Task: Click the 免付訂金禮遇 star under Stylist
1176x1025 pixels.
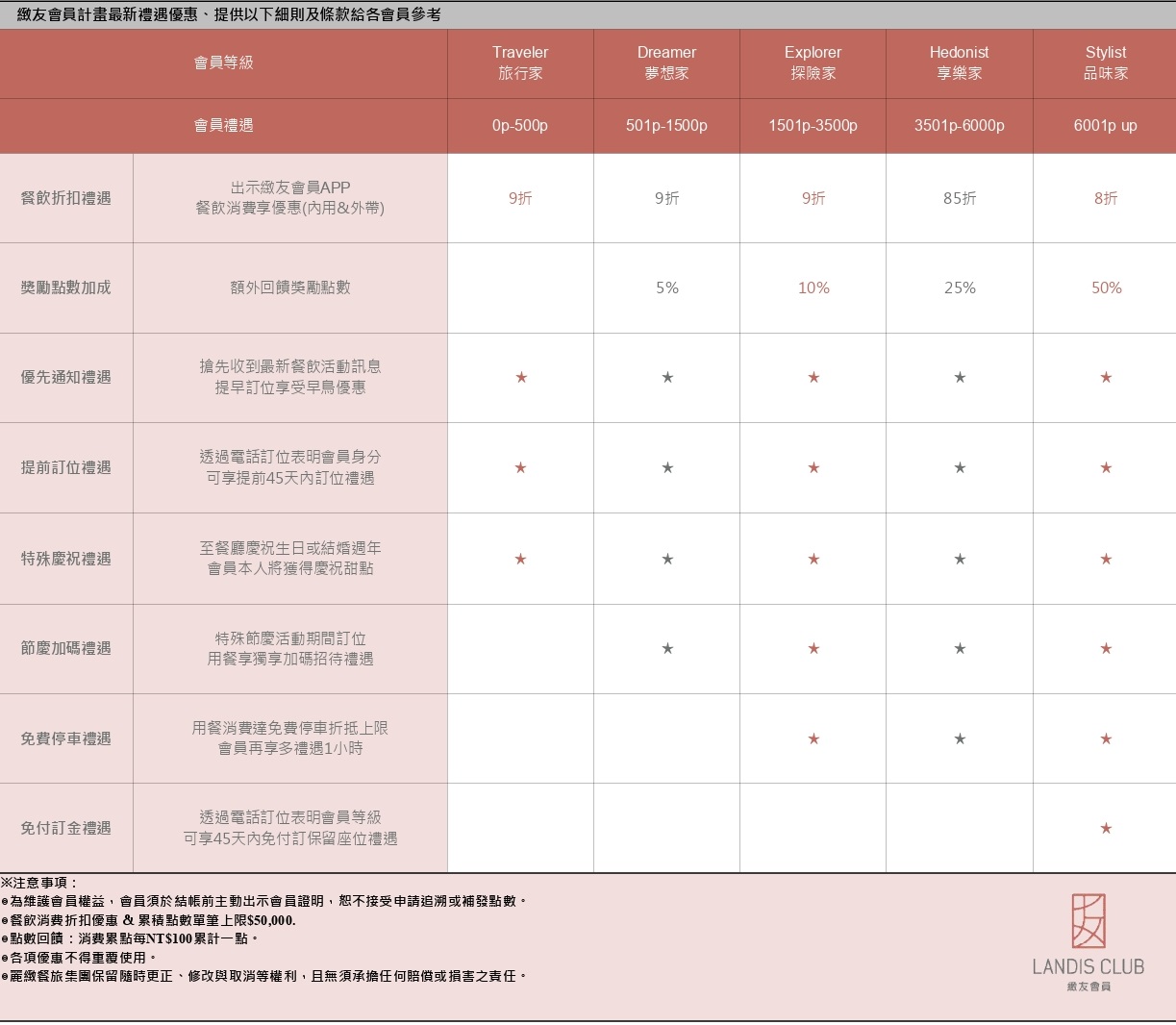Action: 1106,828
